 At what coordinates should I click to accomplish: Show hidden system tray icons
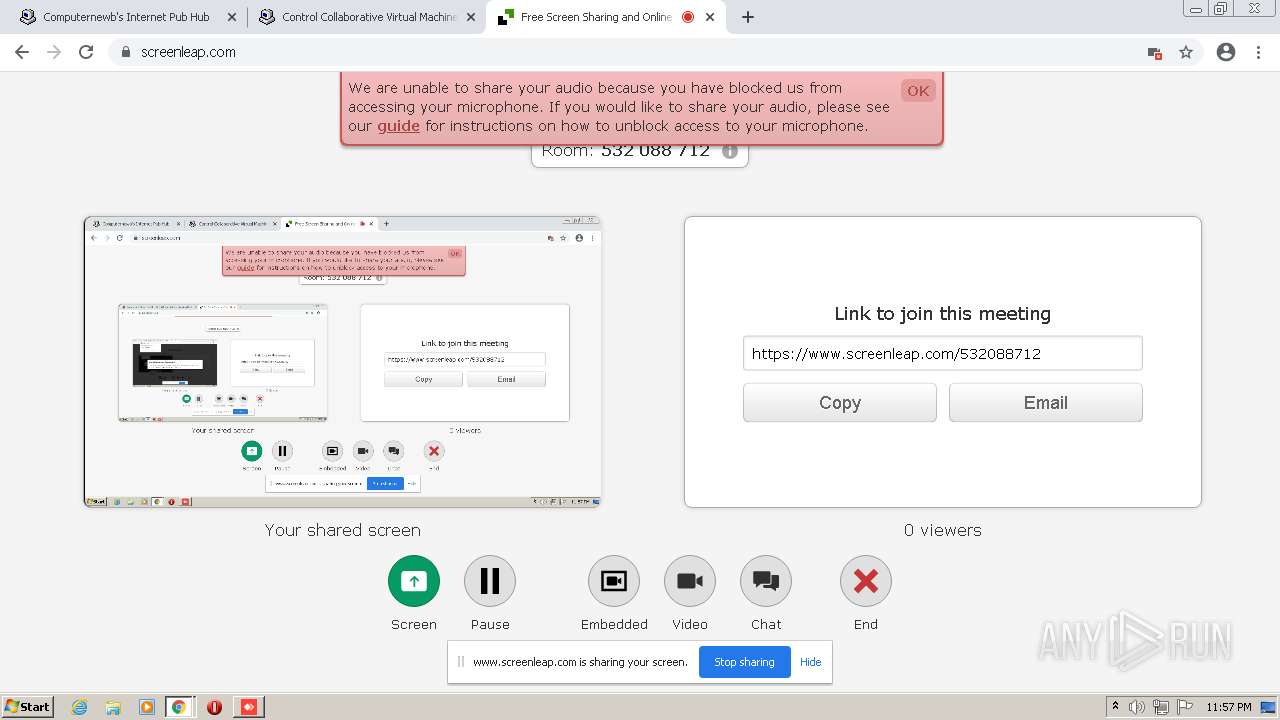point(1115,706)
